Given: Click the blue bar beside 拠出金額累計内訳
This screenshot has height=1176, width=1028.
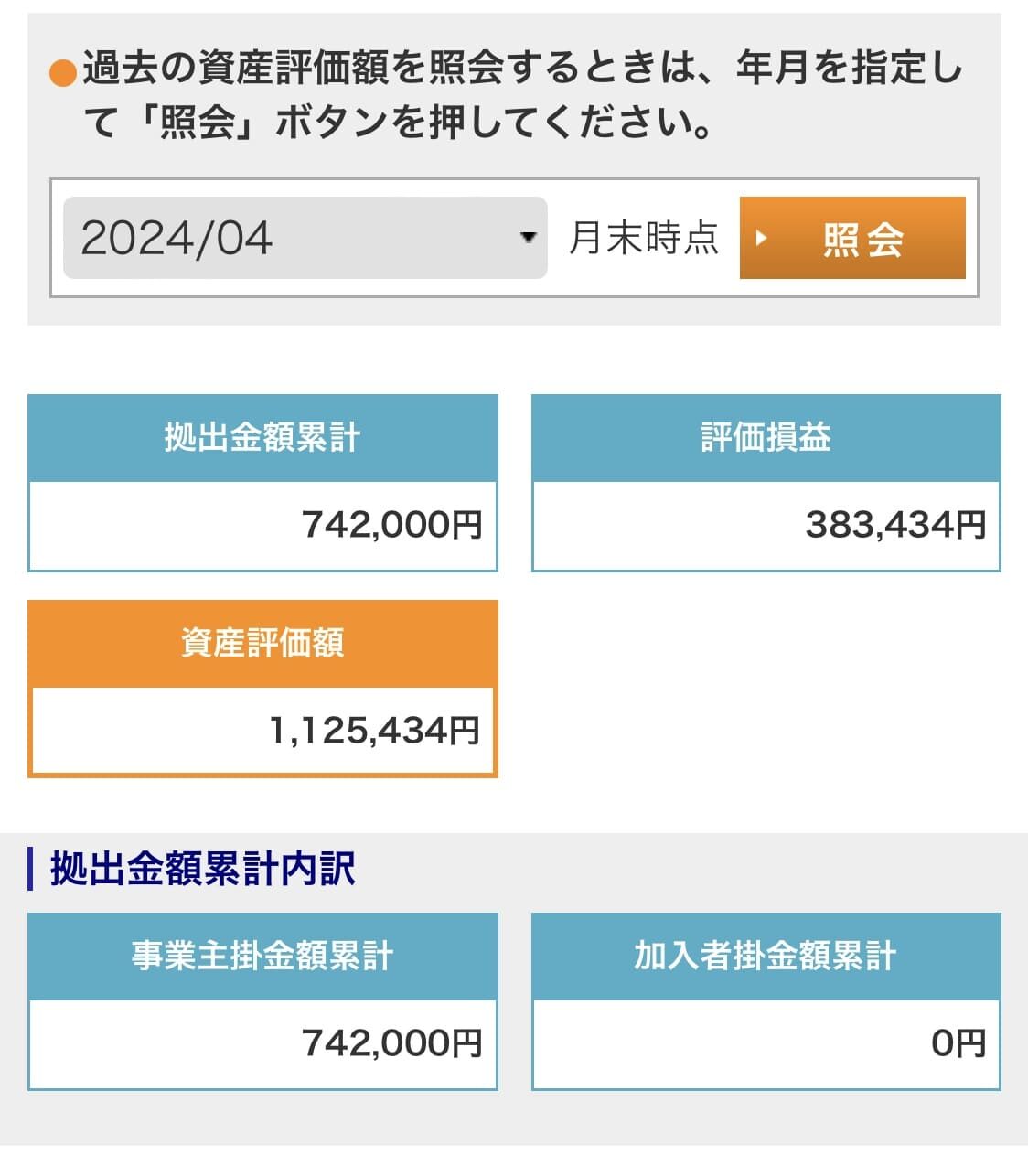Looking at the screenshot, I should click(x=31, y=869).
